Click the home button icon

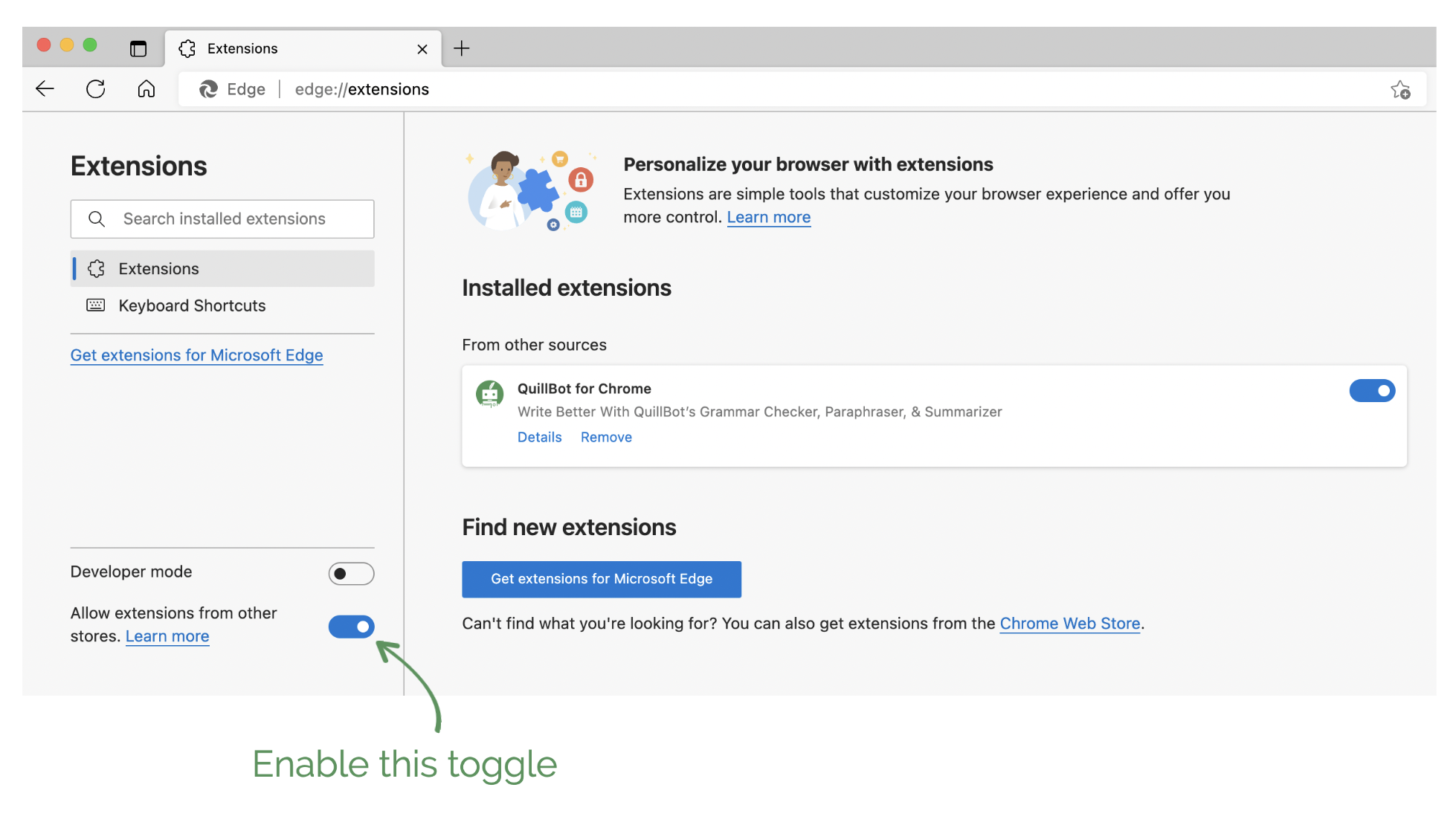click(146, 88)
